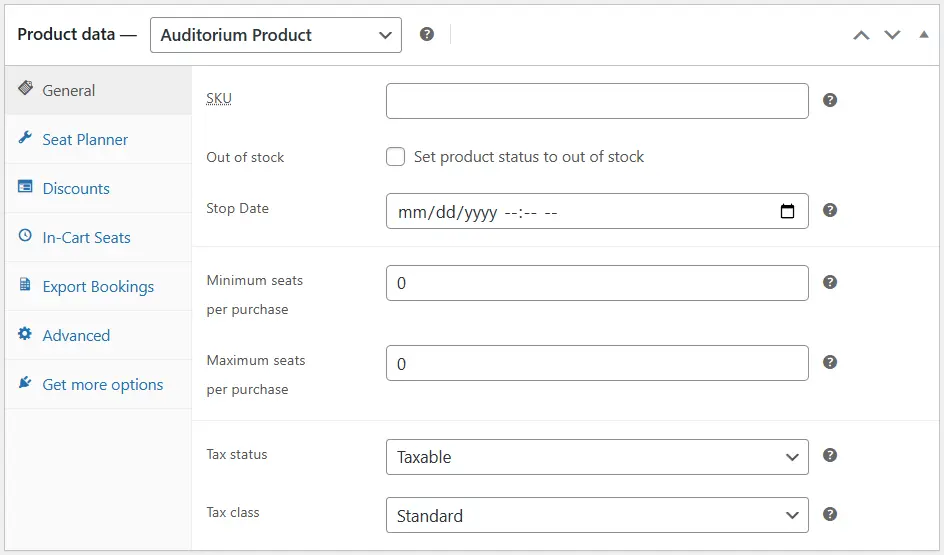Enable Set product status to out of stock
This screenshot has width=944, height=555.
click(x=396, y=157)
